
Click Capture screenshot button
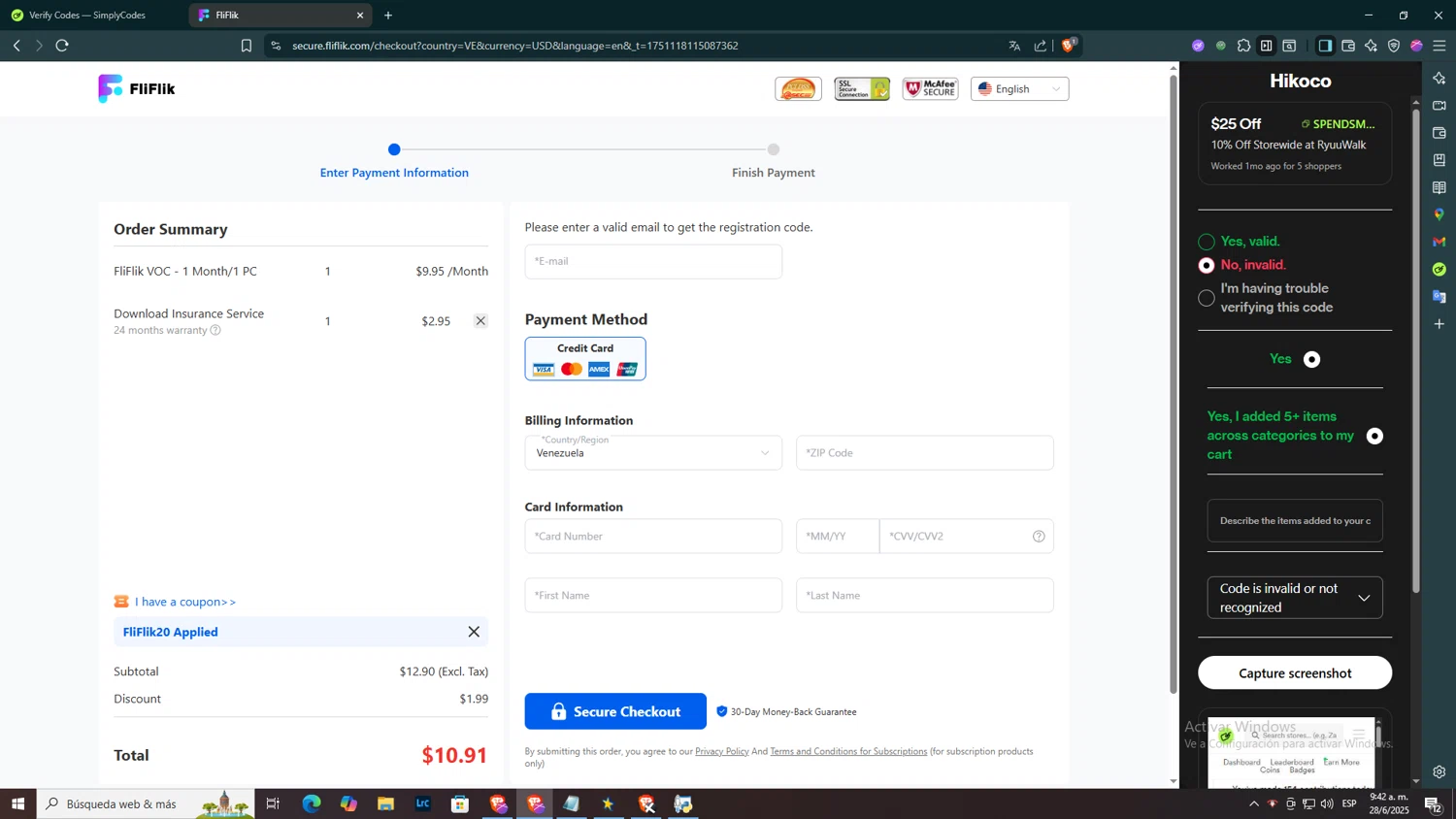1295,673
